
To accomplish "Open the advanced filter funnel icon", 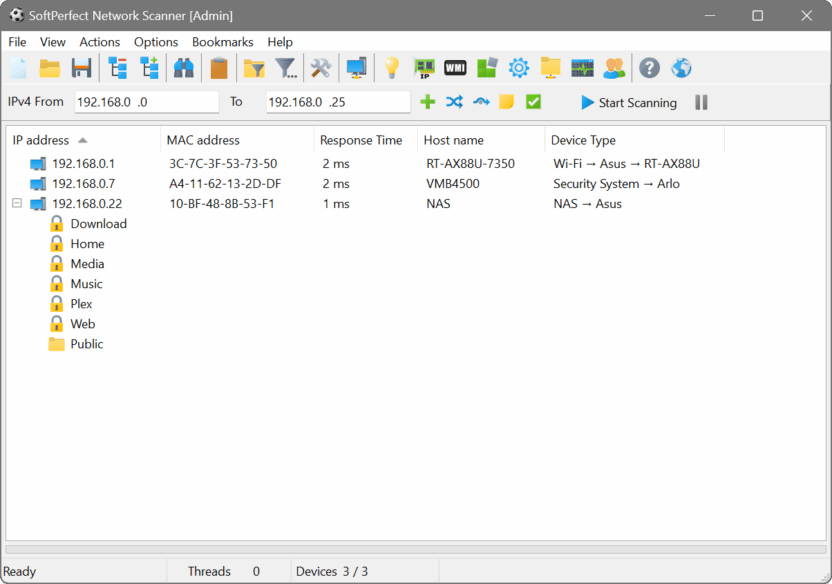I will [x=286, y=68].
